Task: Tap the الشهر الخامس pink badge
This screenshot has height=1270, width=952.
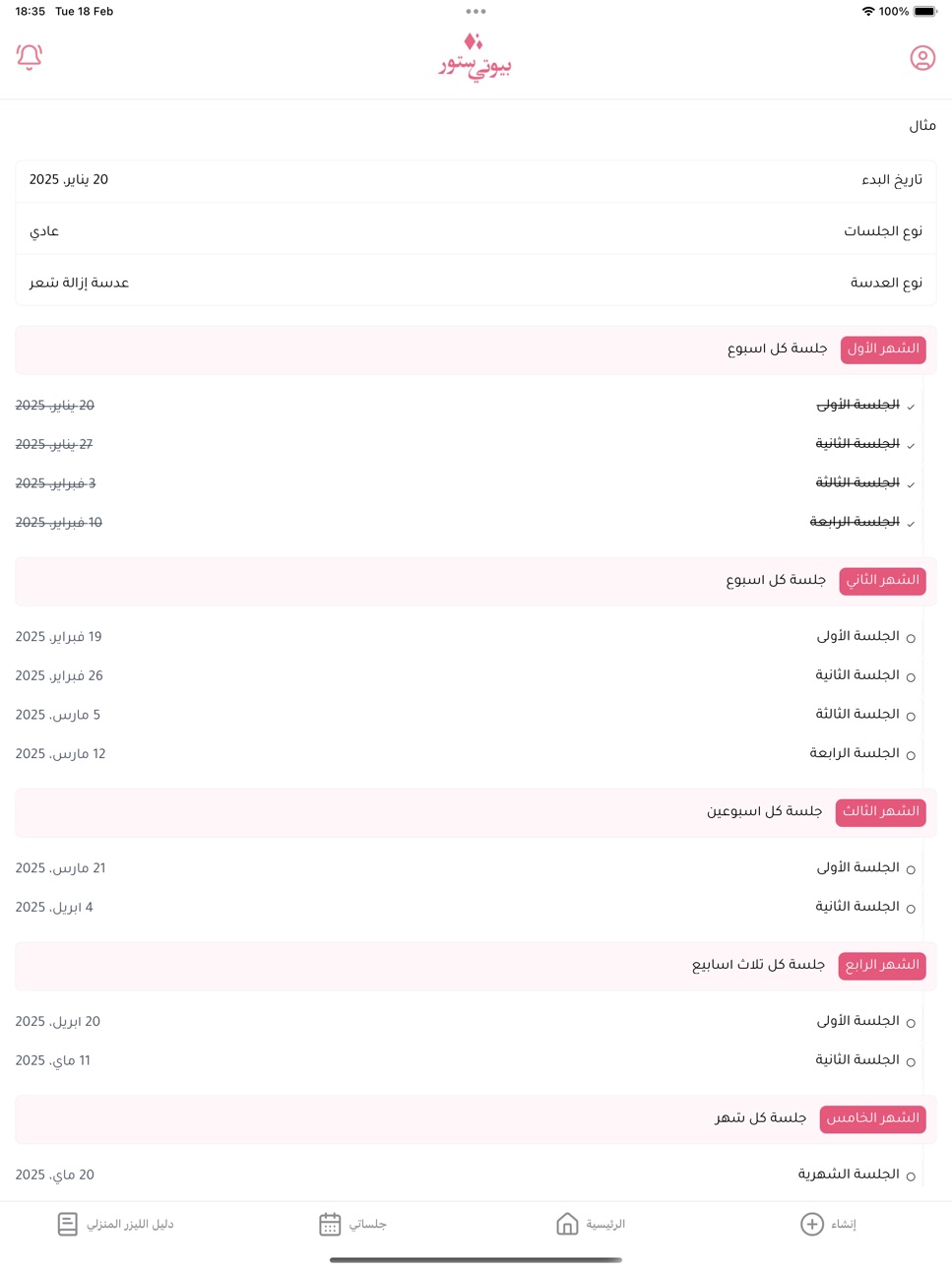Action: coord(872,1118)
